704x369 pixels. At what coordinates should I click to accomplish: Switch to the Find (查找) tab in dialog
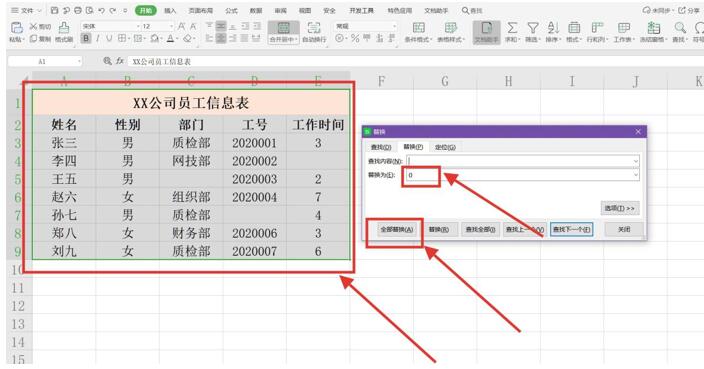[381, 147]
